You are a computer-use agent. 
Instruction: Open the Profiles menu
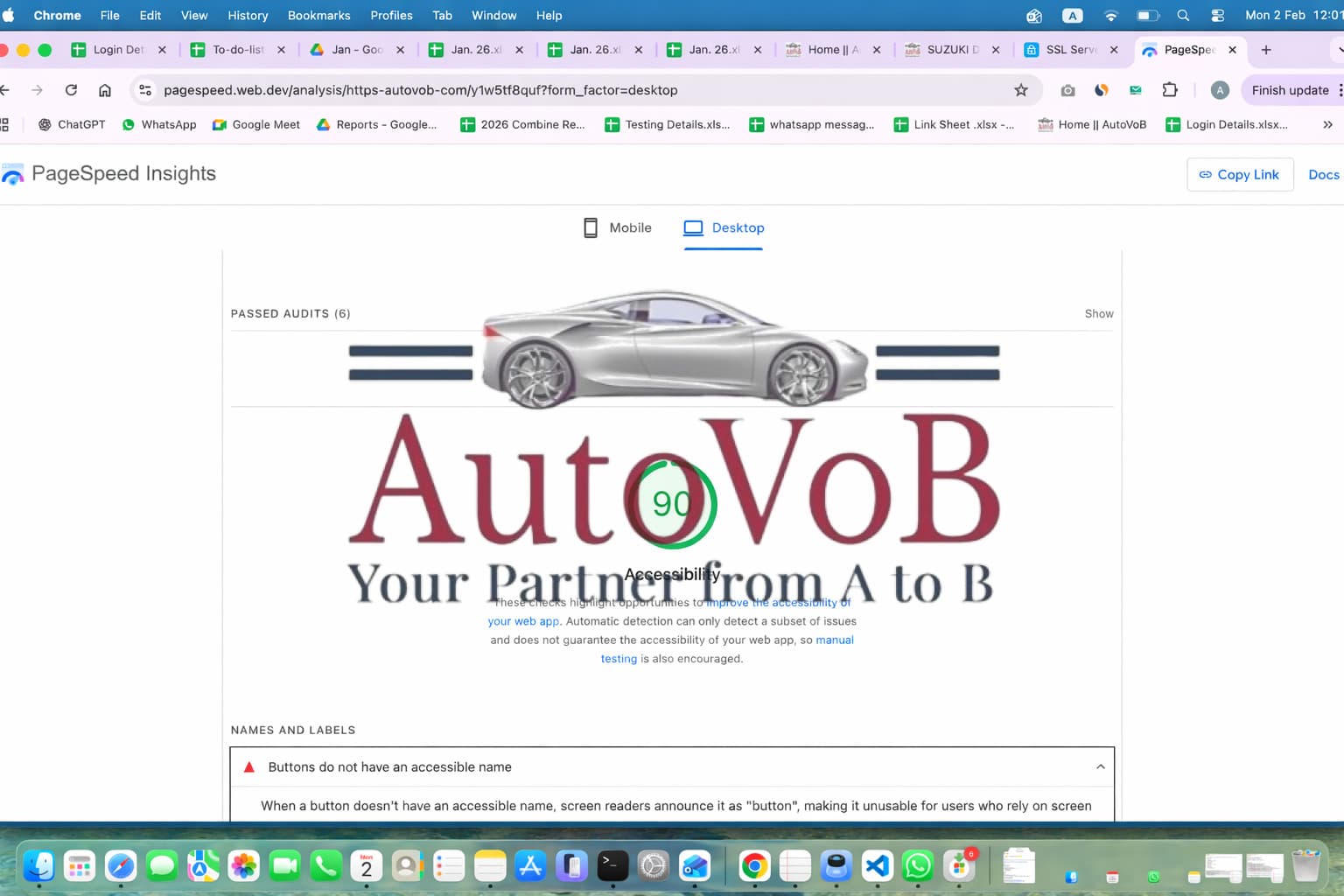click(391, 16)
